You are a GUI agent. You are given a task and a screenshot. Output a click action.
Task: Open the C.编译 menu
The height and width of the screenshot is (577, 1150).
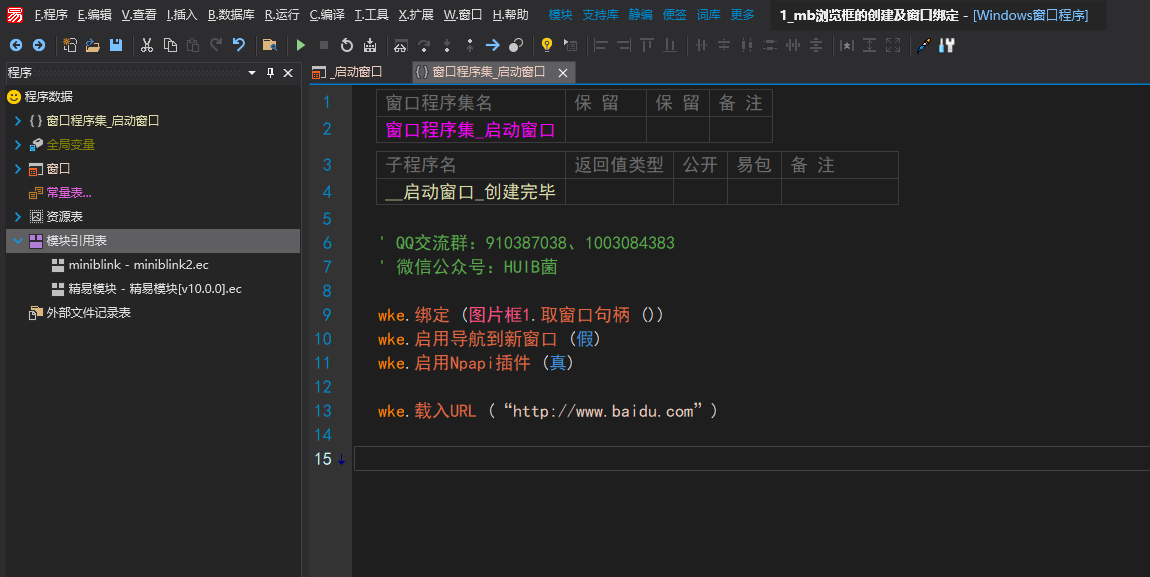(x=327, y=15)
